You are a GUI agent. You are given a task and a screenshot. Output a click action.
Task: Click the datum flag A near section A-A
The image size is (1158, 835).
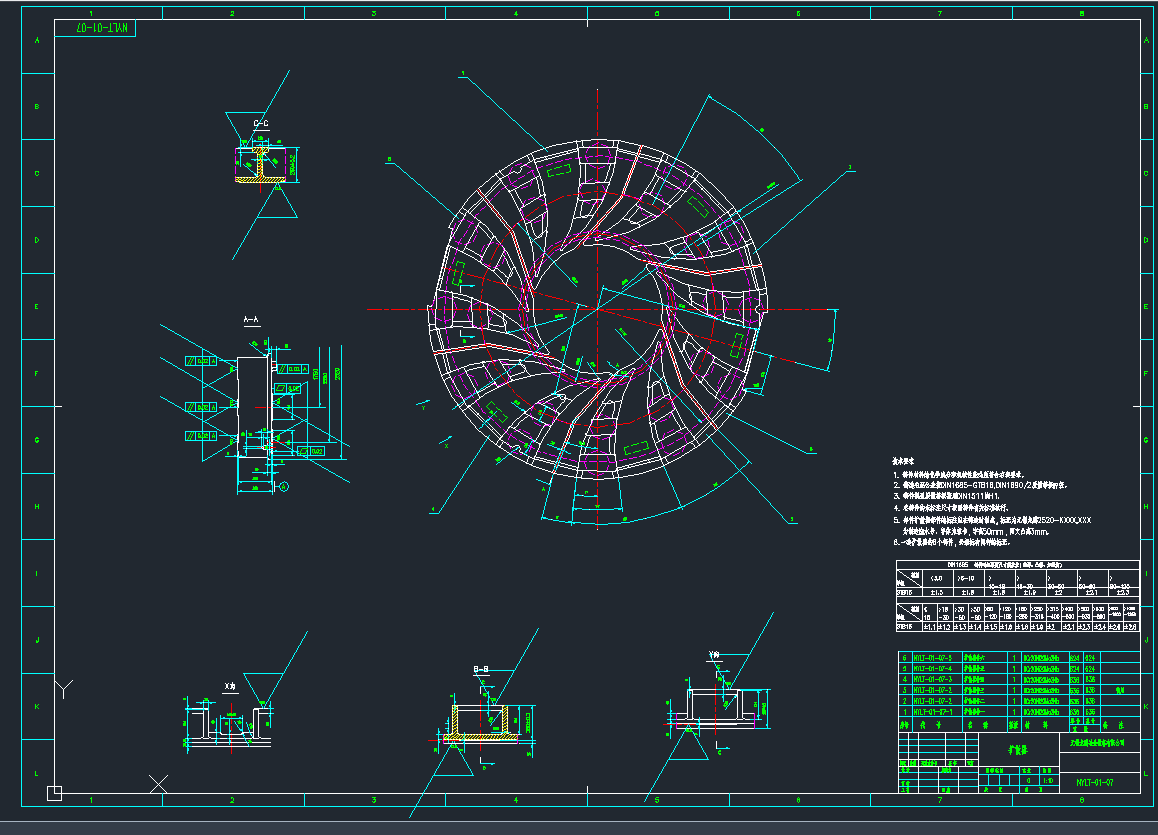pos(283,486)
